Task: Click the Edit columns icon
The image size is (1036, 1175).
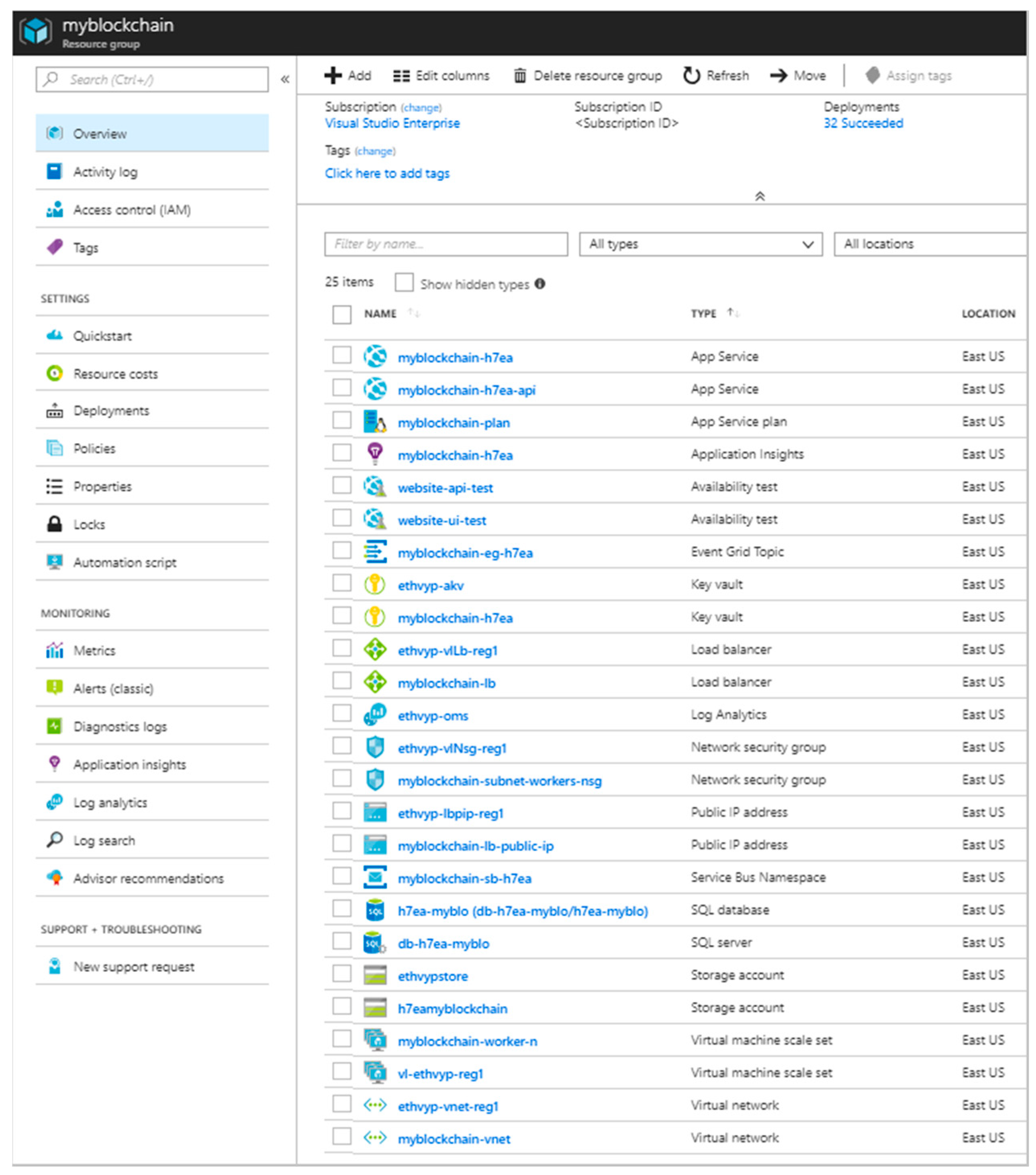Action: pos(401,75)
